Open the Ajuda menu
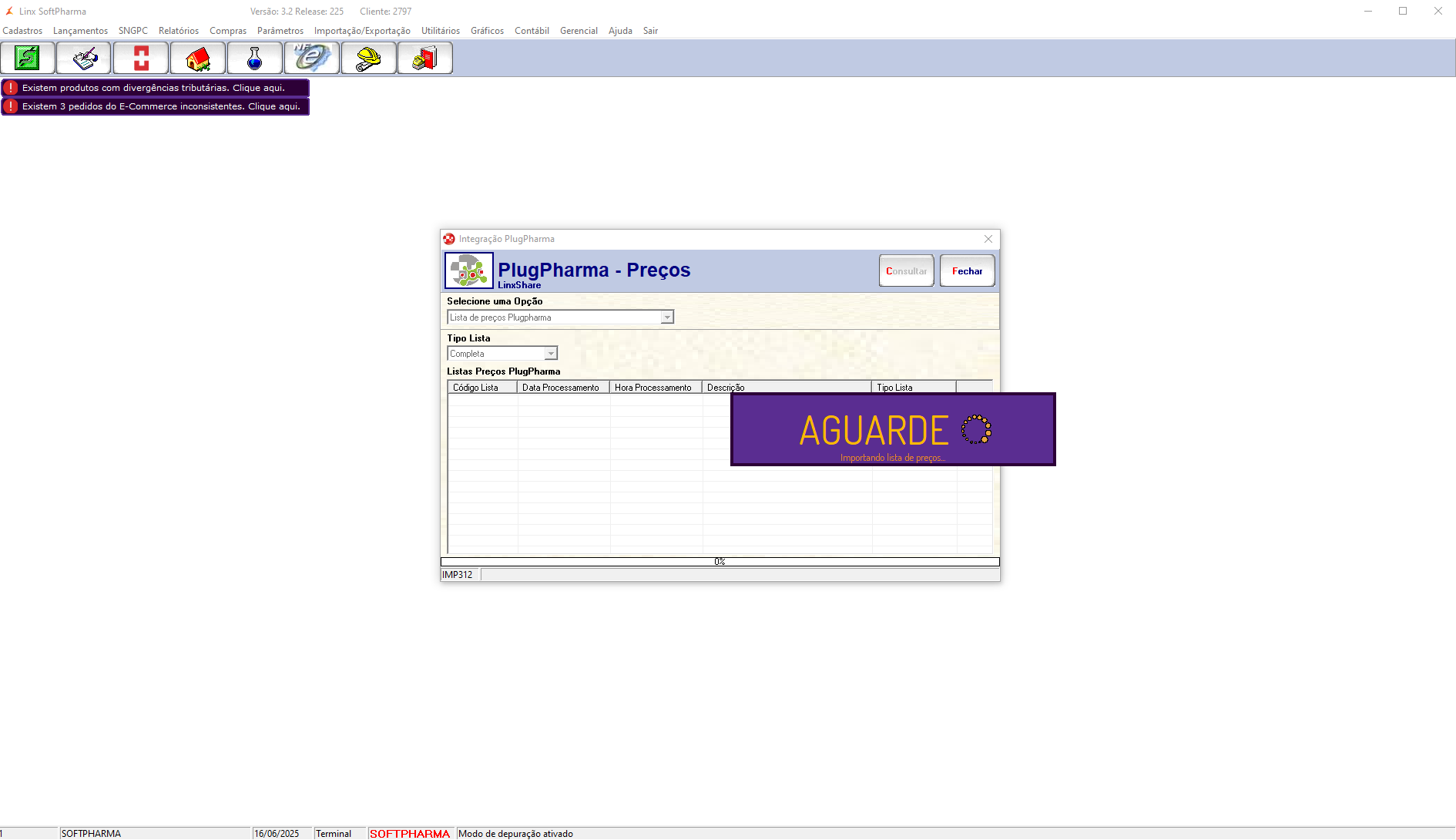 click(620, 31)
